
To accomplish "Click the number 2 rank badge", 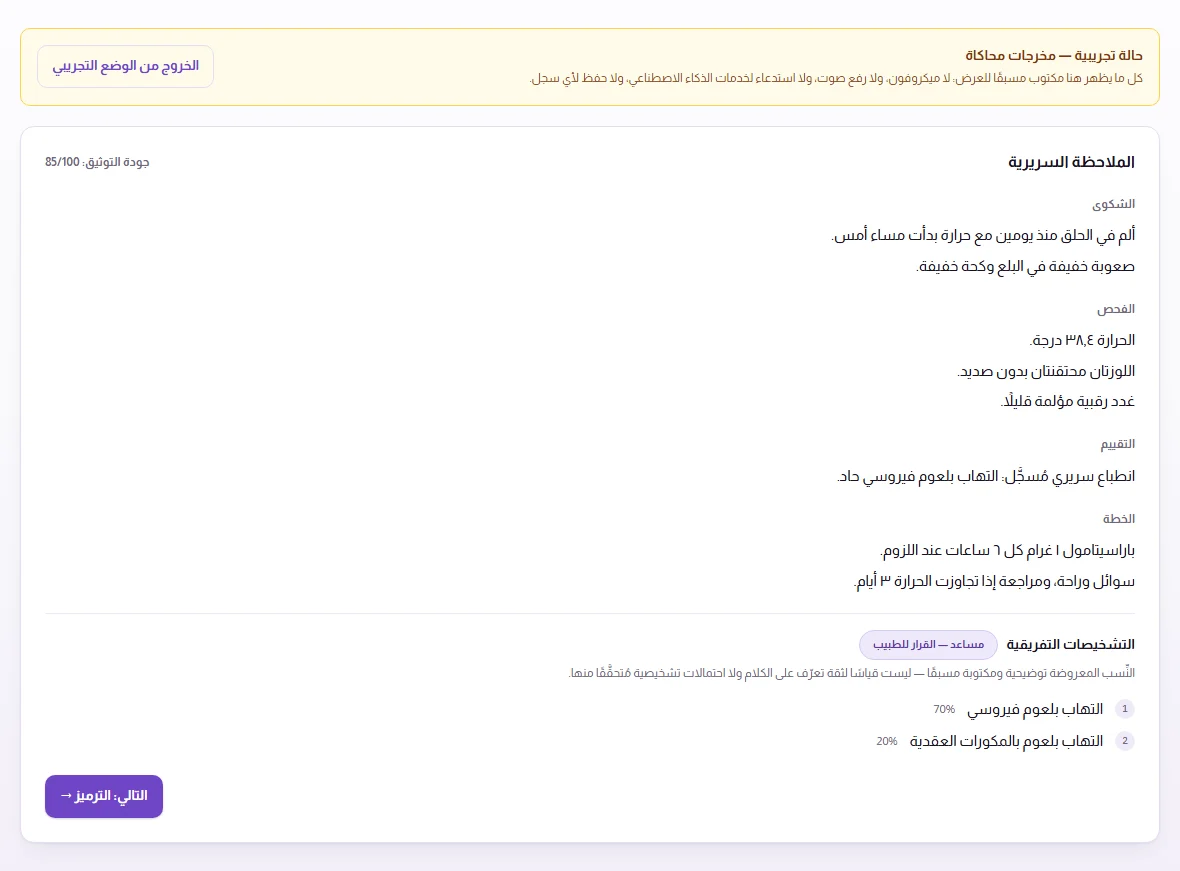I will click(1124, 741).
